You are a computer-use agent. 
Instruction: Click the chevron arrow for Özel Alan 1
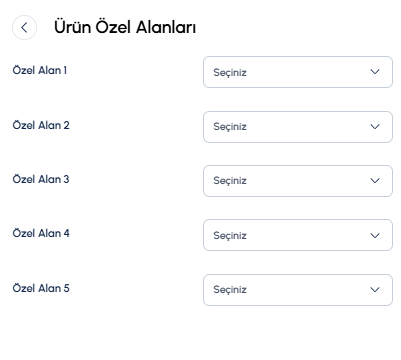point(375,72)
